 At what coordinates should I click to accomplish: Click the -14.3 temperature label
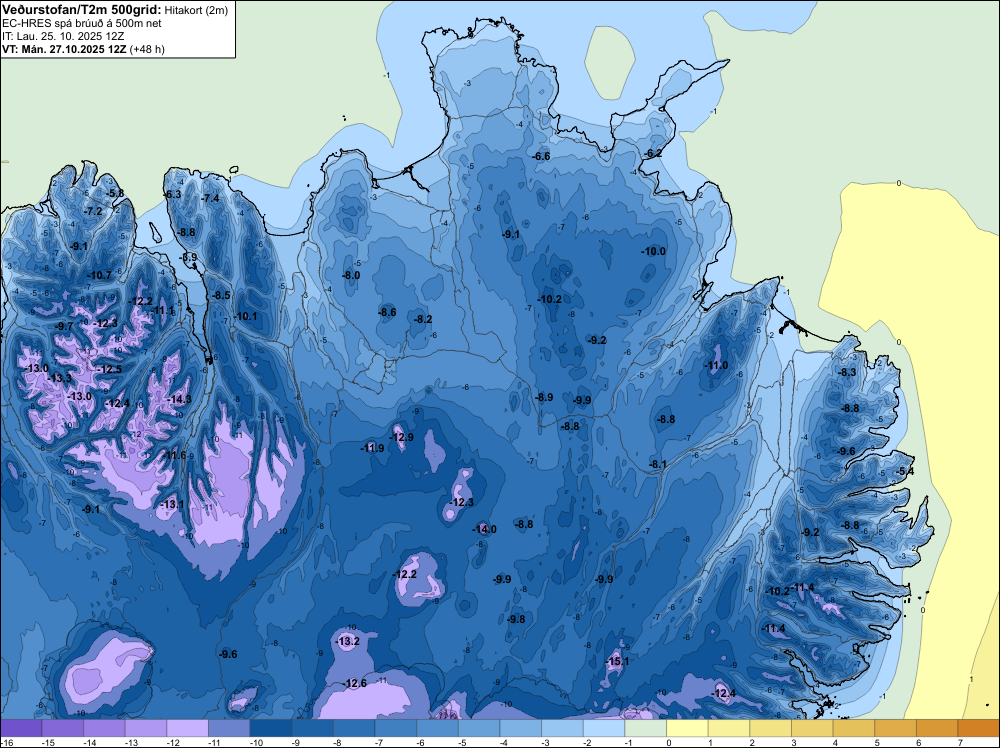pyautogui.click(x=179, y=399)
